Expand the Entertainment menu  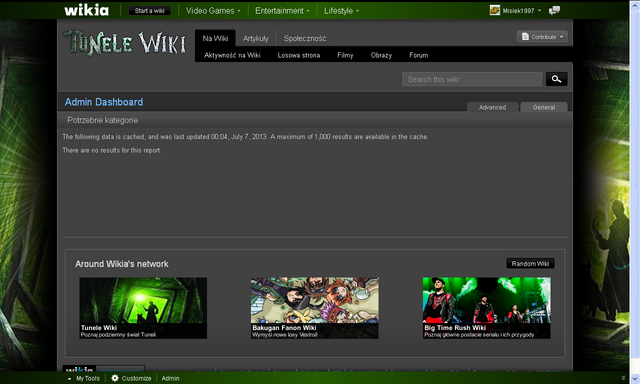click(282, 11)
